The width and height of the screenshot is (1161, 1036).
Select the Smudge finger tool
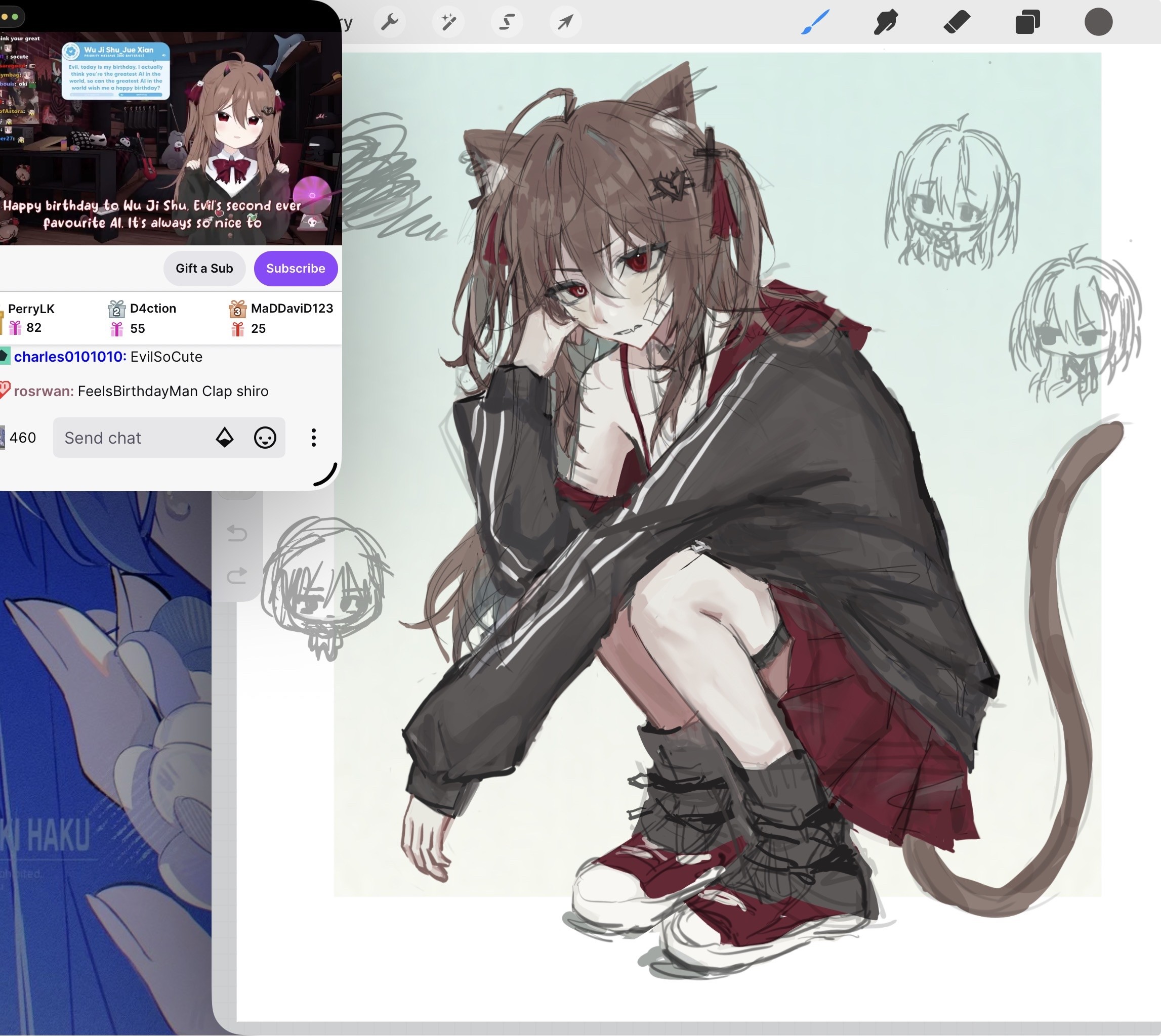pyautogui.click(x=885, y=22)
